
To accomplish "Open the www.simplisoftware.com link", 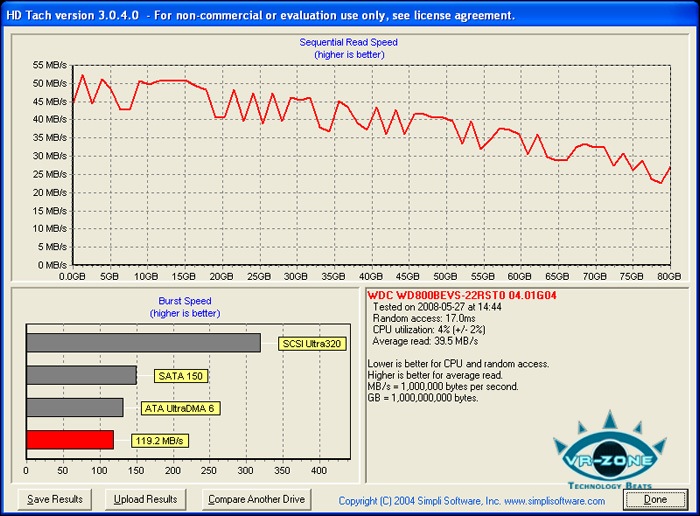I will point(556,500).
